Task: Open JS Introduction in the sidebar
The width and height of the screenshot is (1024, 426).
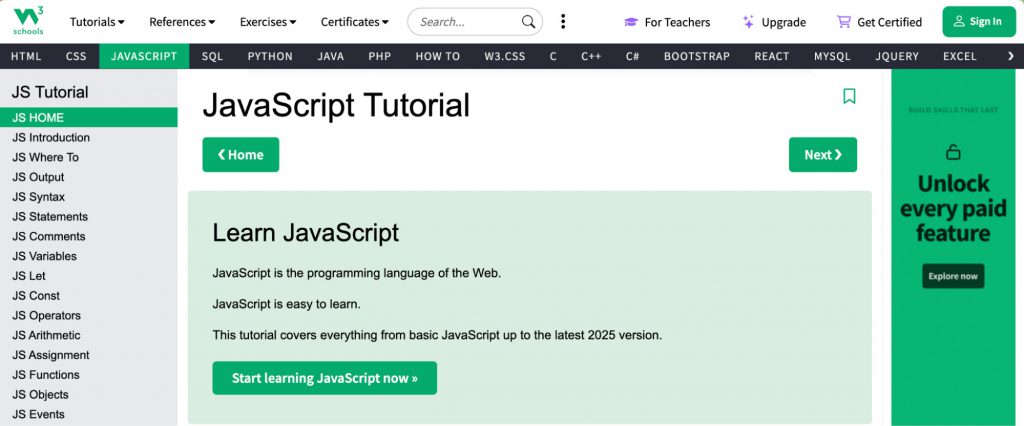Action: pos(89,137)
